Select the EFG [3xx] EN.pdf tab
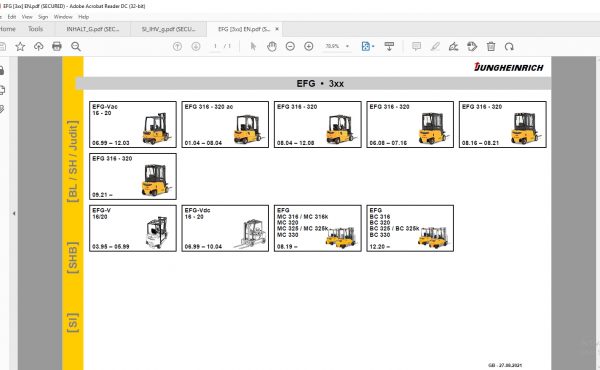Viewport: 600px width, 370px height. pos(243,29)
